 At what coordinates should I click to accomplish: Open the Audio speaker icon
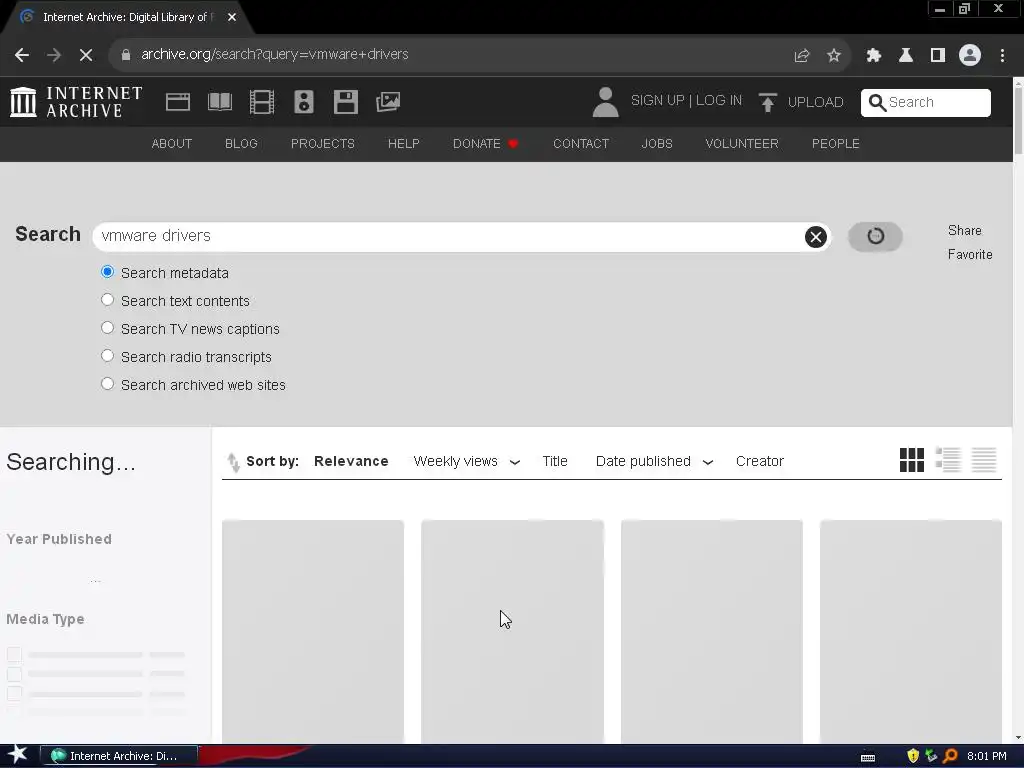[x=304, y=102]
